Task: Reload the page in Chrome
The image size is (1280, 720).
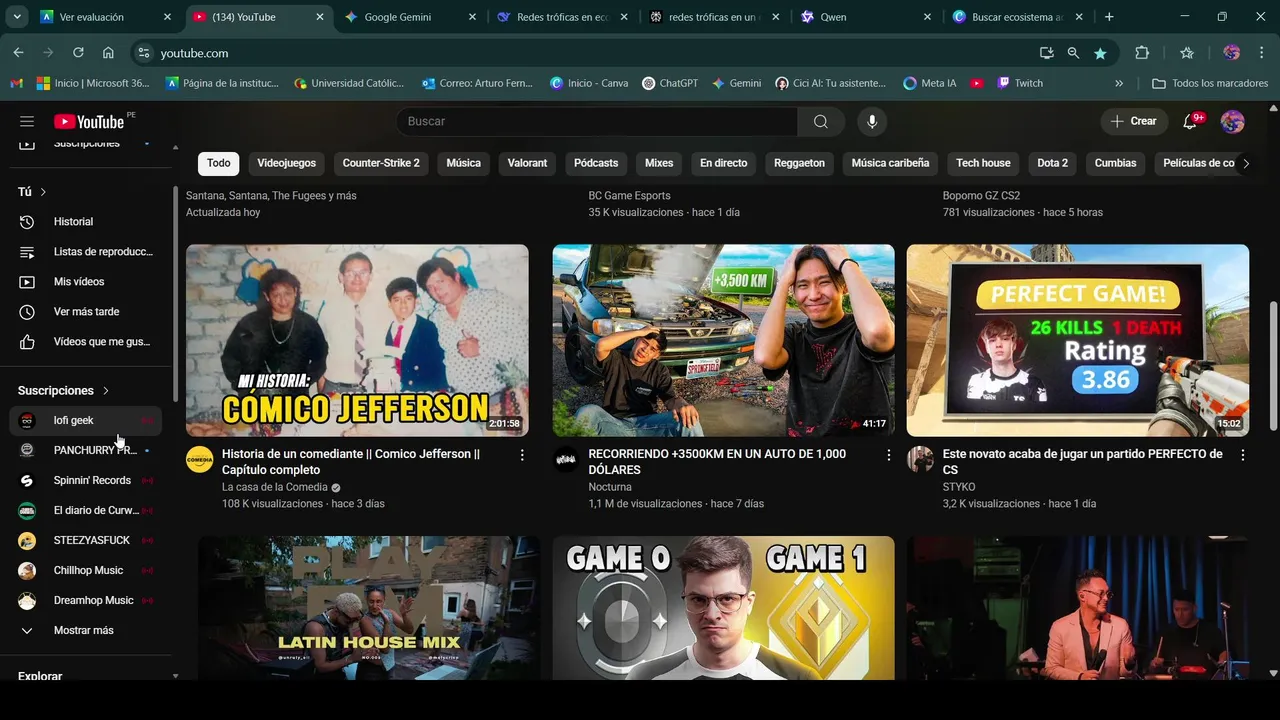Action: [78, 53]
